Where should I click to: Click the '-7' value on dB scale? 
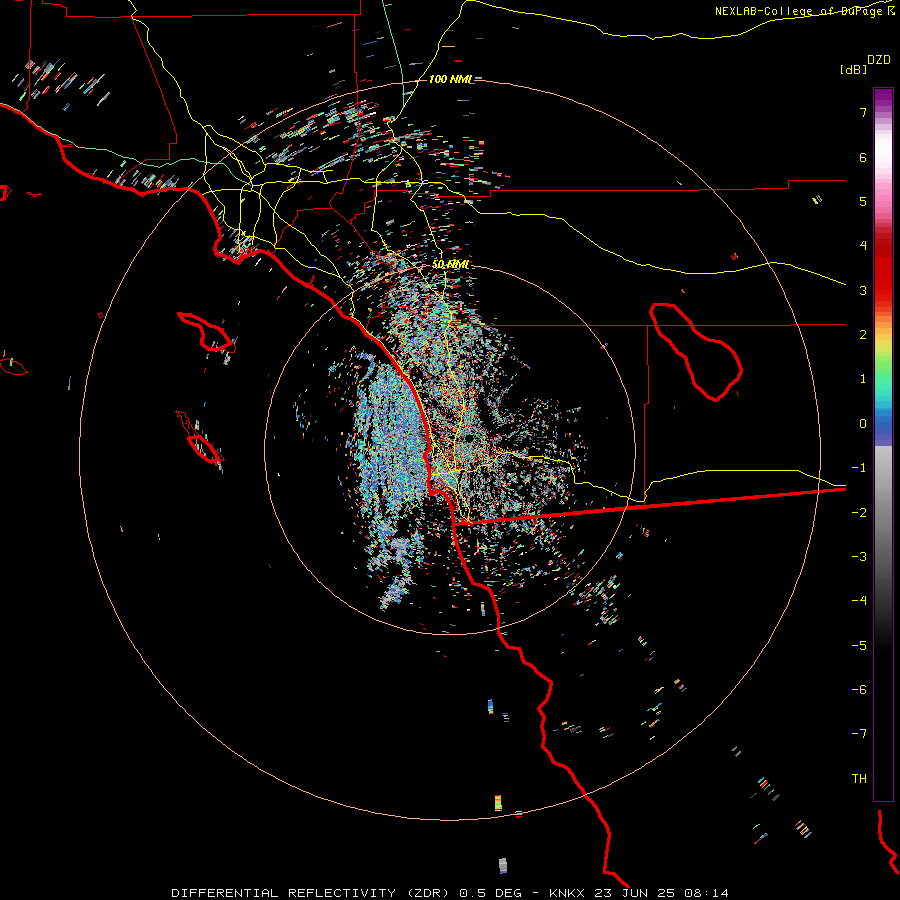click(859, 734)
